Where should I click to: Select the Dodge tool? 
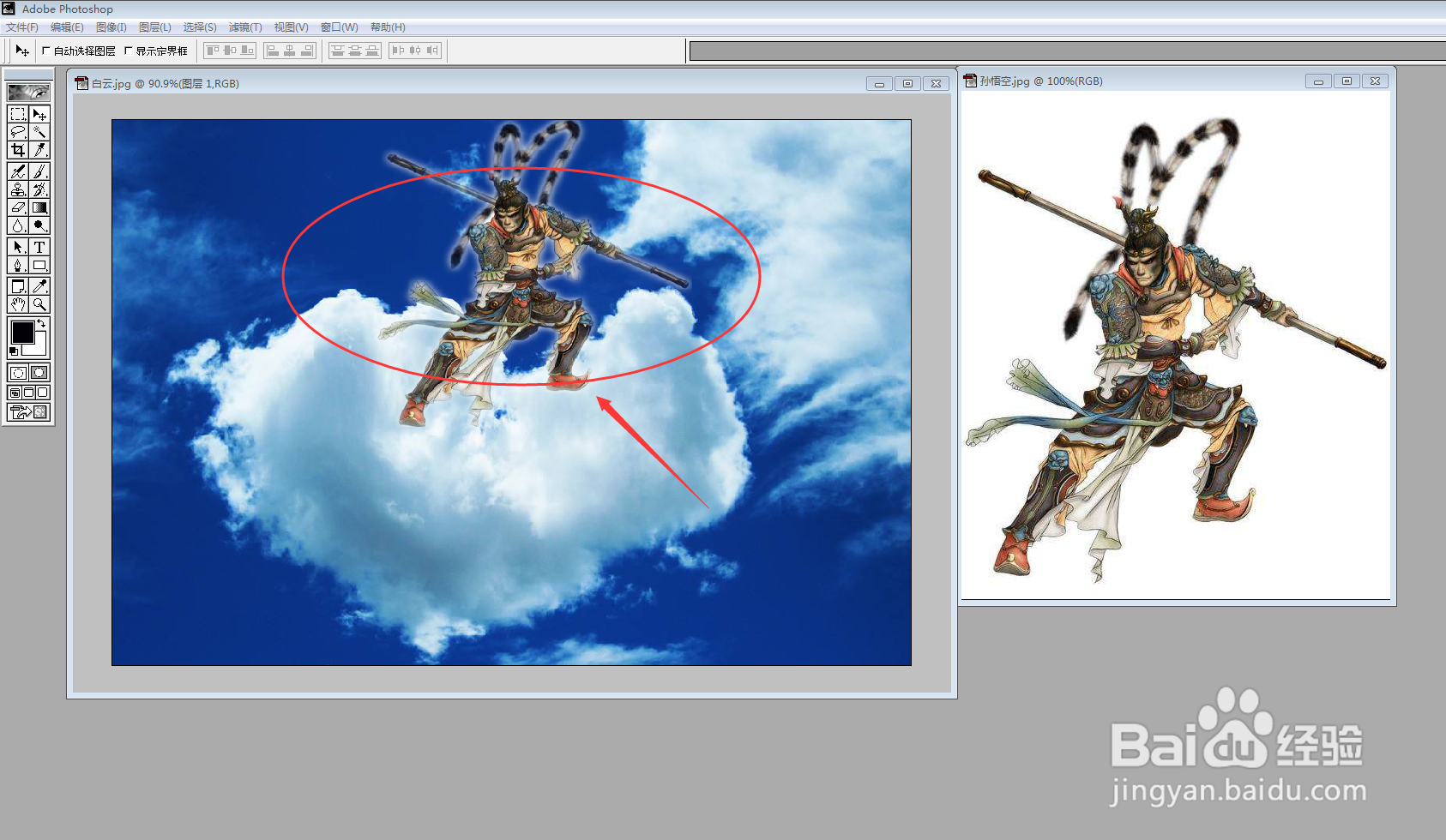point(39,225)
